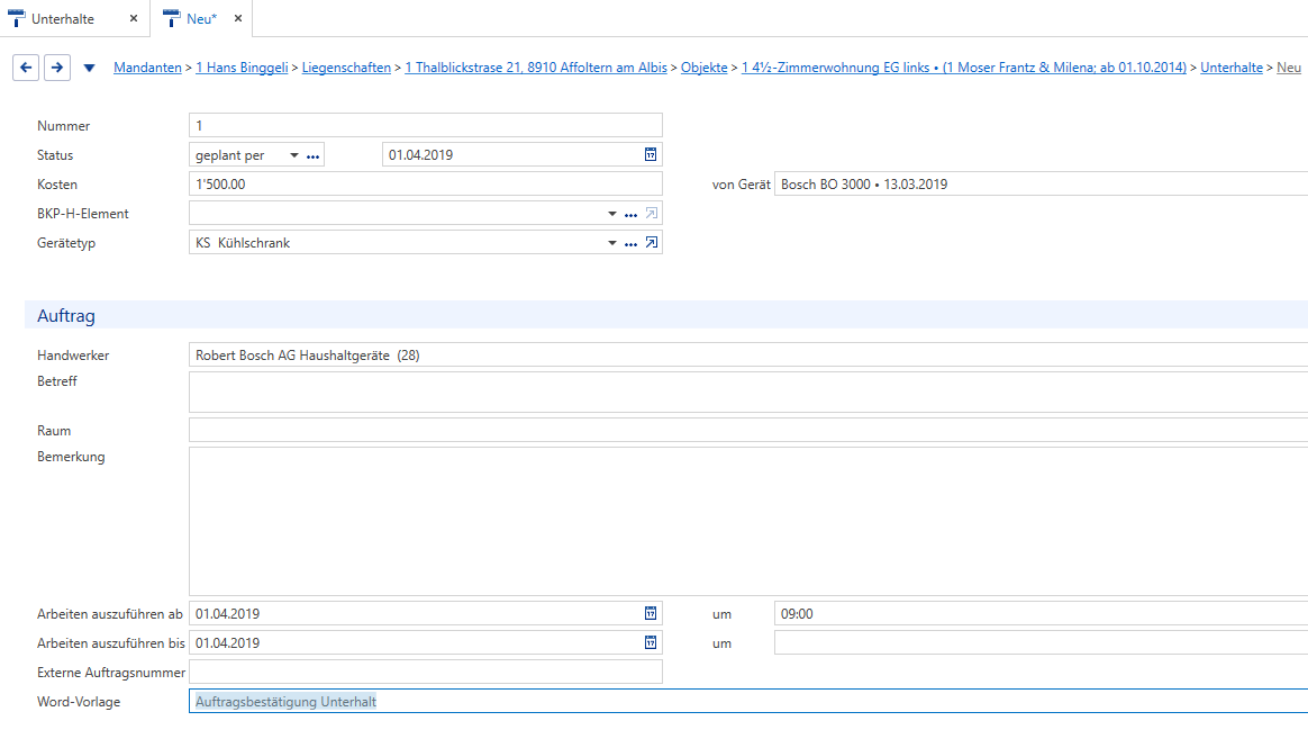Close the Neu* tab
Viewport: 1308px width, 739px height.
coord(238,19)
